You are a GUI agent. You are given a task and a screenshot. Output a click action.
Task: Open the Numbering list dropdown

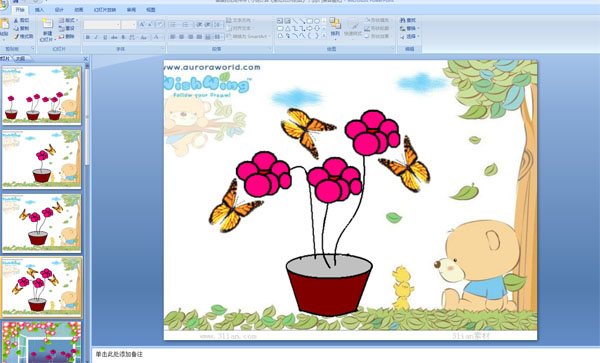click(187, 25)
